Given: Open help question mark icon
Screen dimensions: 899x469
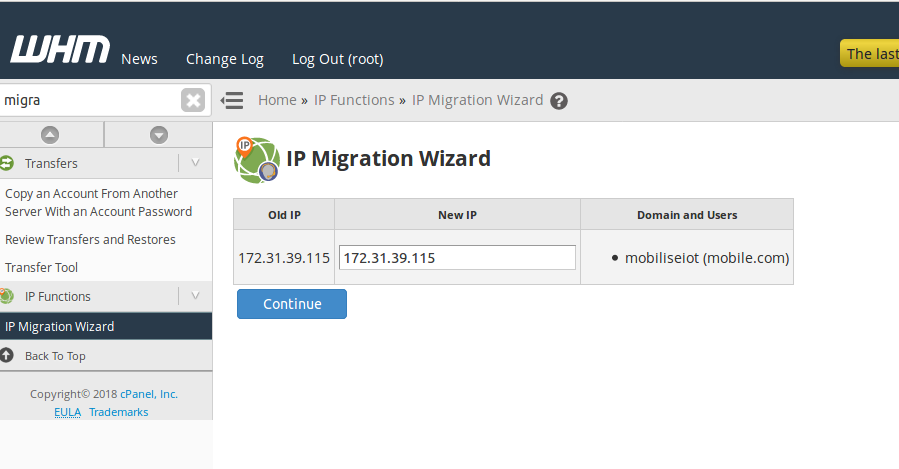Looking at the screenshot, I should click(x=559, y=101).
